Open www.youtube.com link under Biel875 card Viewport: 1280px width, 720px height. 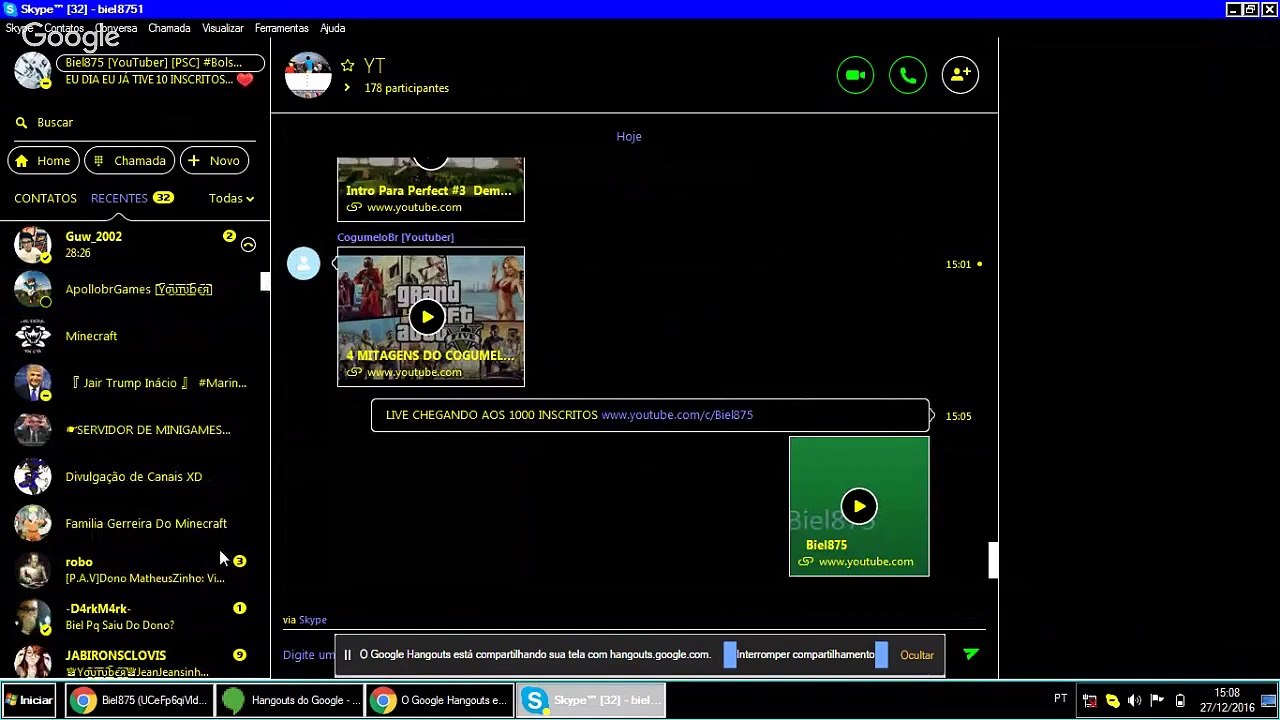[x=866, y=562]
